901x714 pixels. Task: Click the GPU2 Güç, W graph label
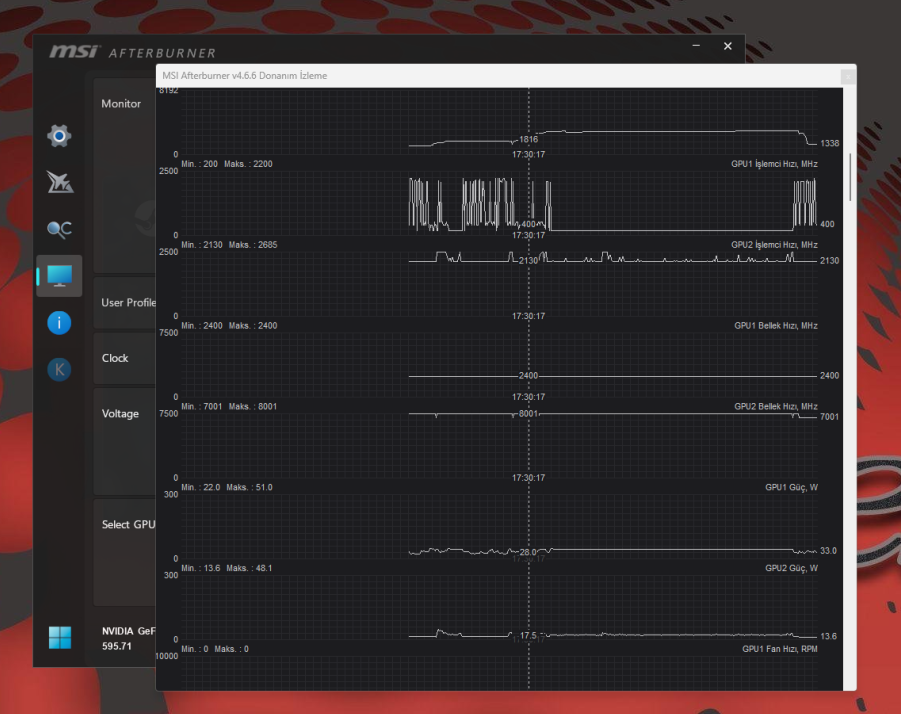(791, 568)
